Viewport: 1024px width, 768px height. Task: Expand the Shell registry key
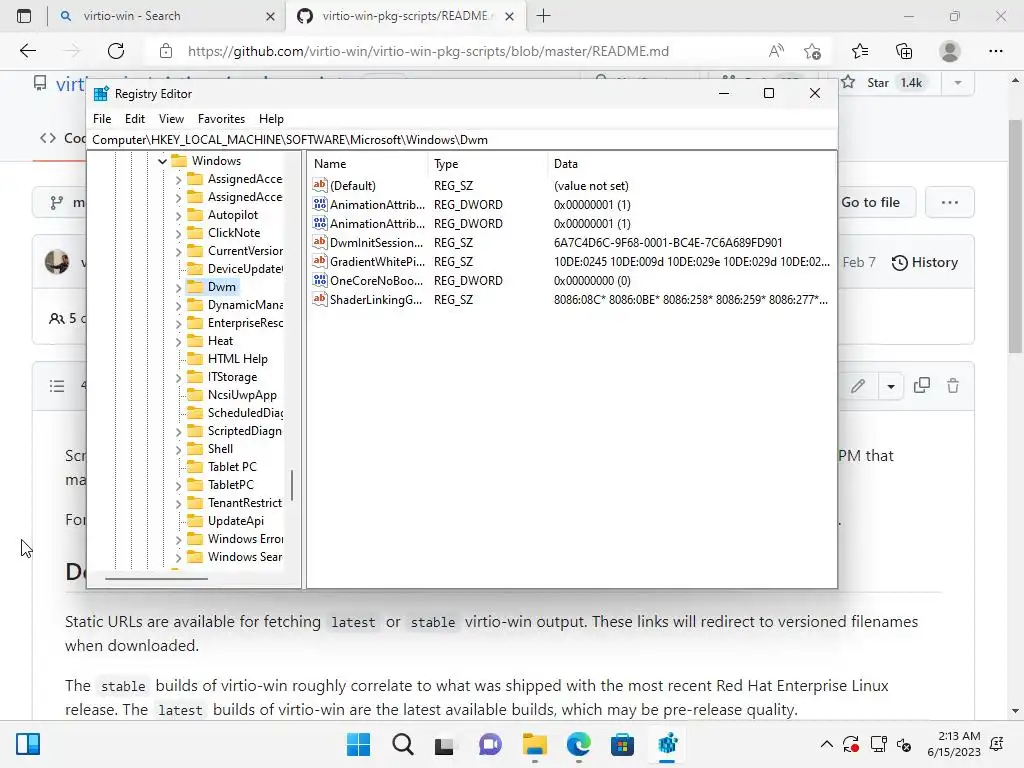(178, 449)
